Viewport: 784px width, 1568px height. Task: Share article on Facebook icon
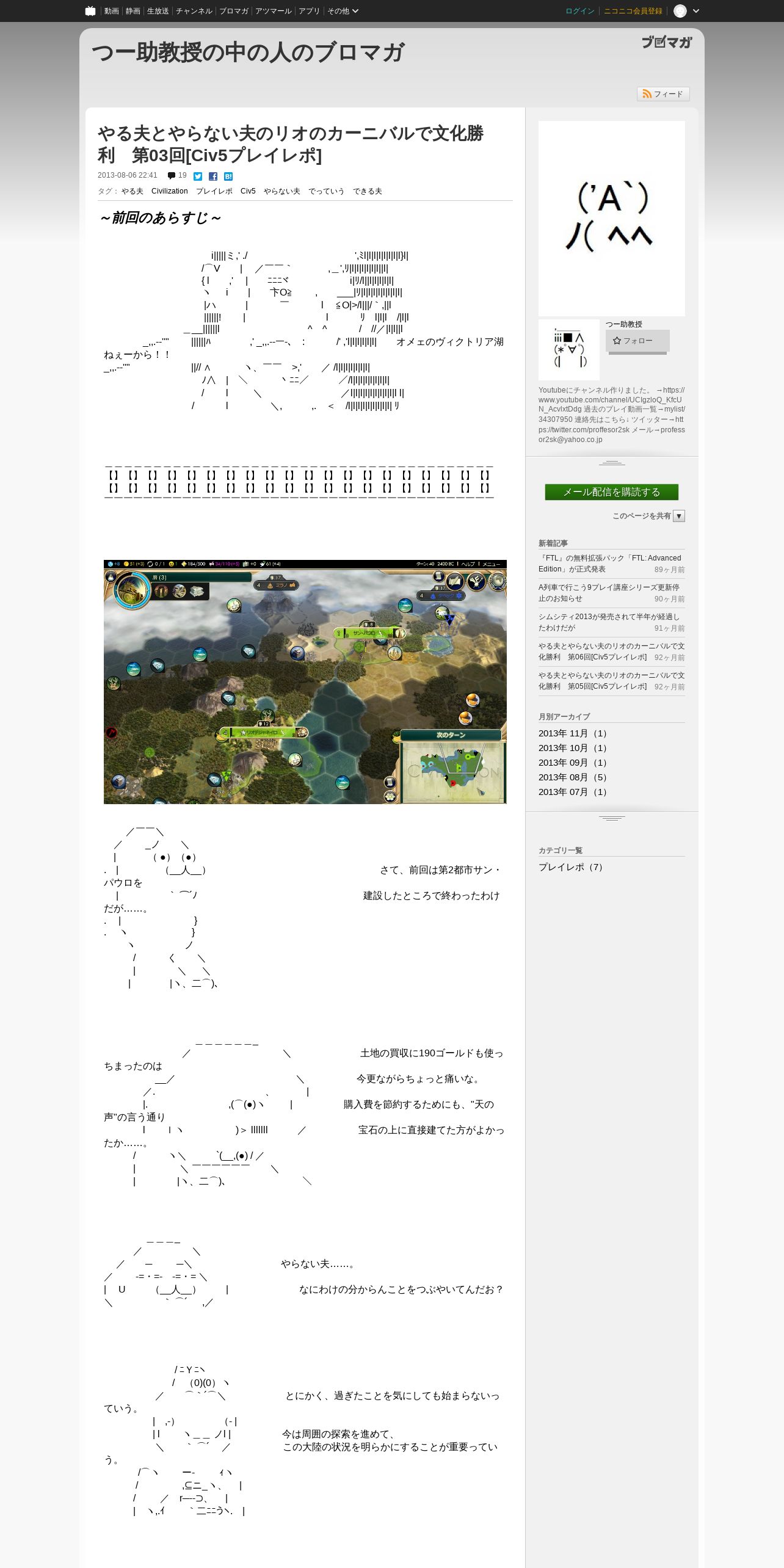pos(213,176)
